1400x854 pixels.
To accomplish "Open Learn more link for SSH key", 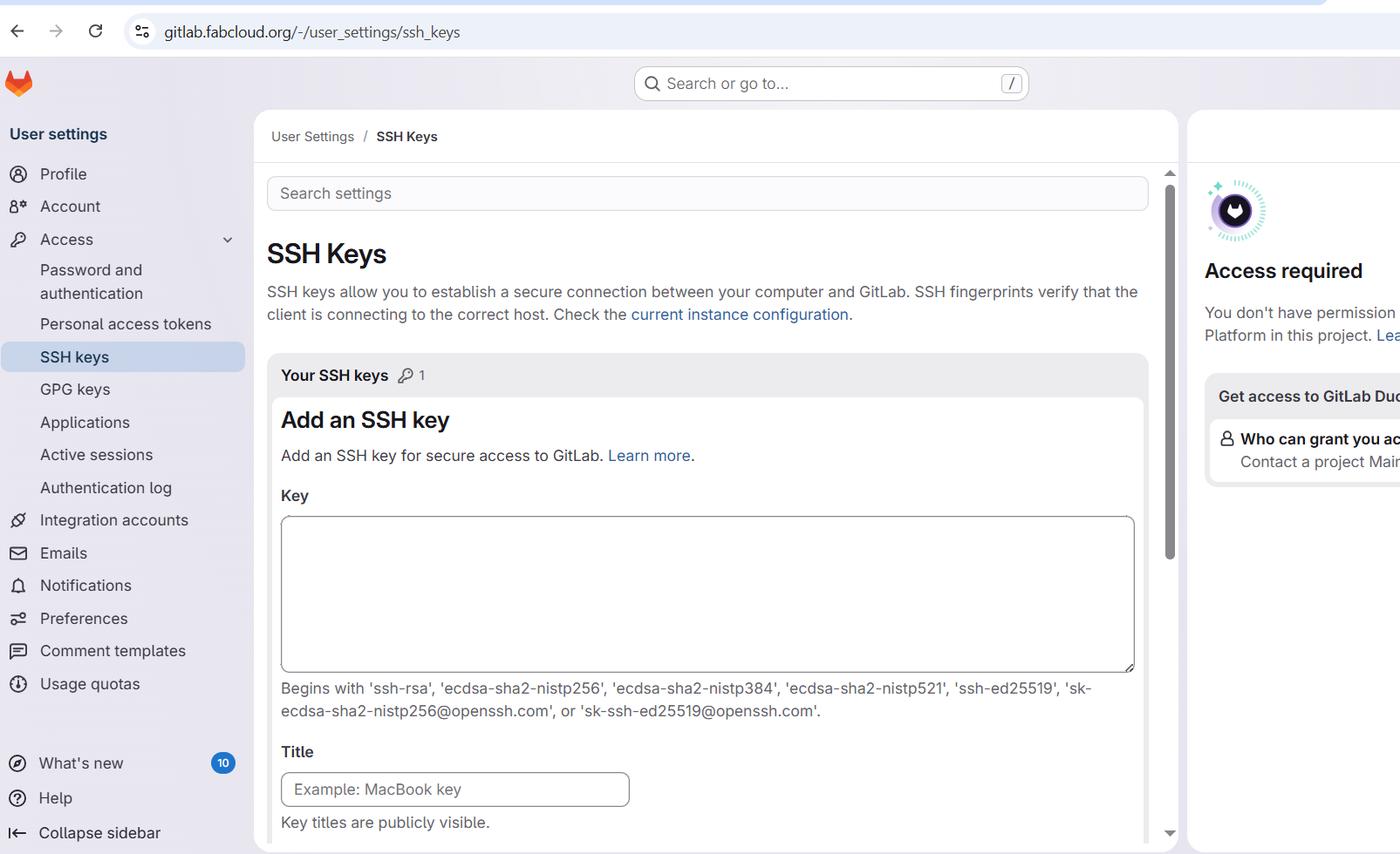I will point(649,456).
